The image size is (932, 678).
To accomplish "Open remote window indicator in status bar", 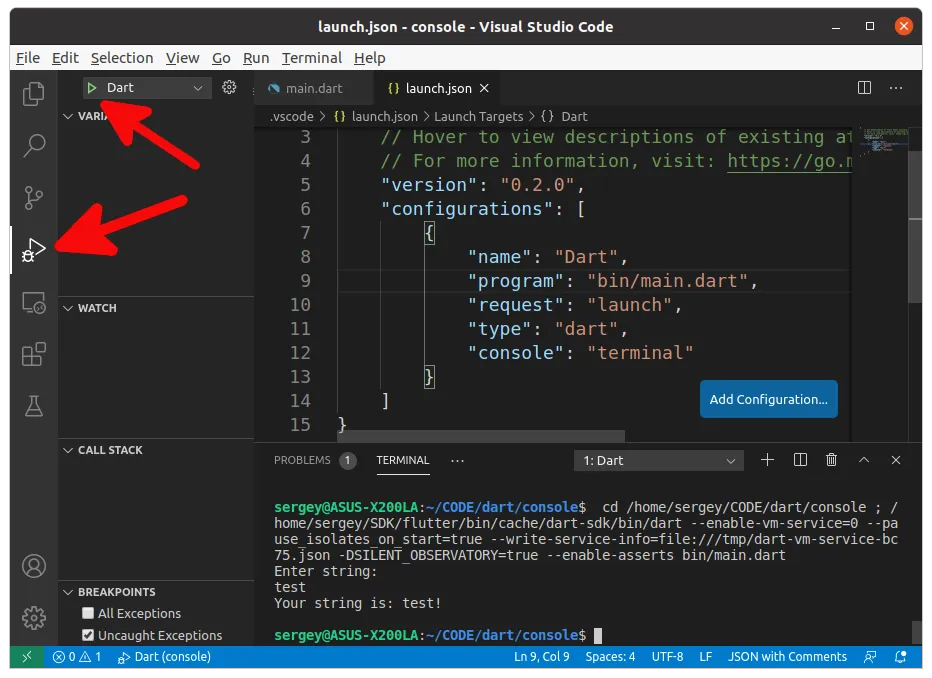I will coord(27,657).
